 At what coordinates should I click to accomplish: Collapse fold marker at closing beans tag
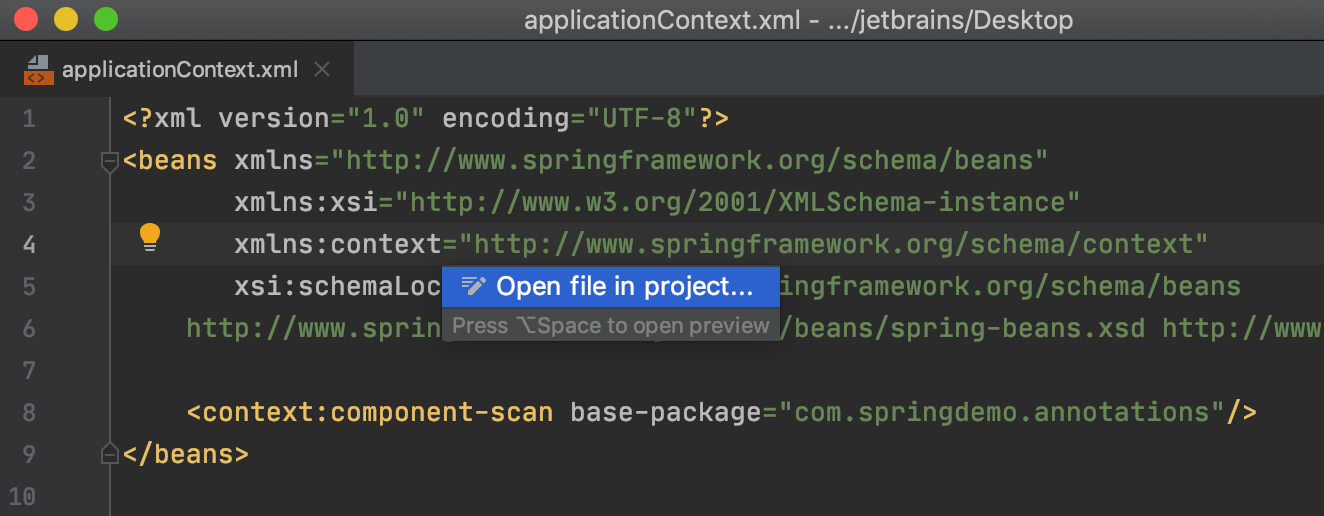click(x=110, y=454)
